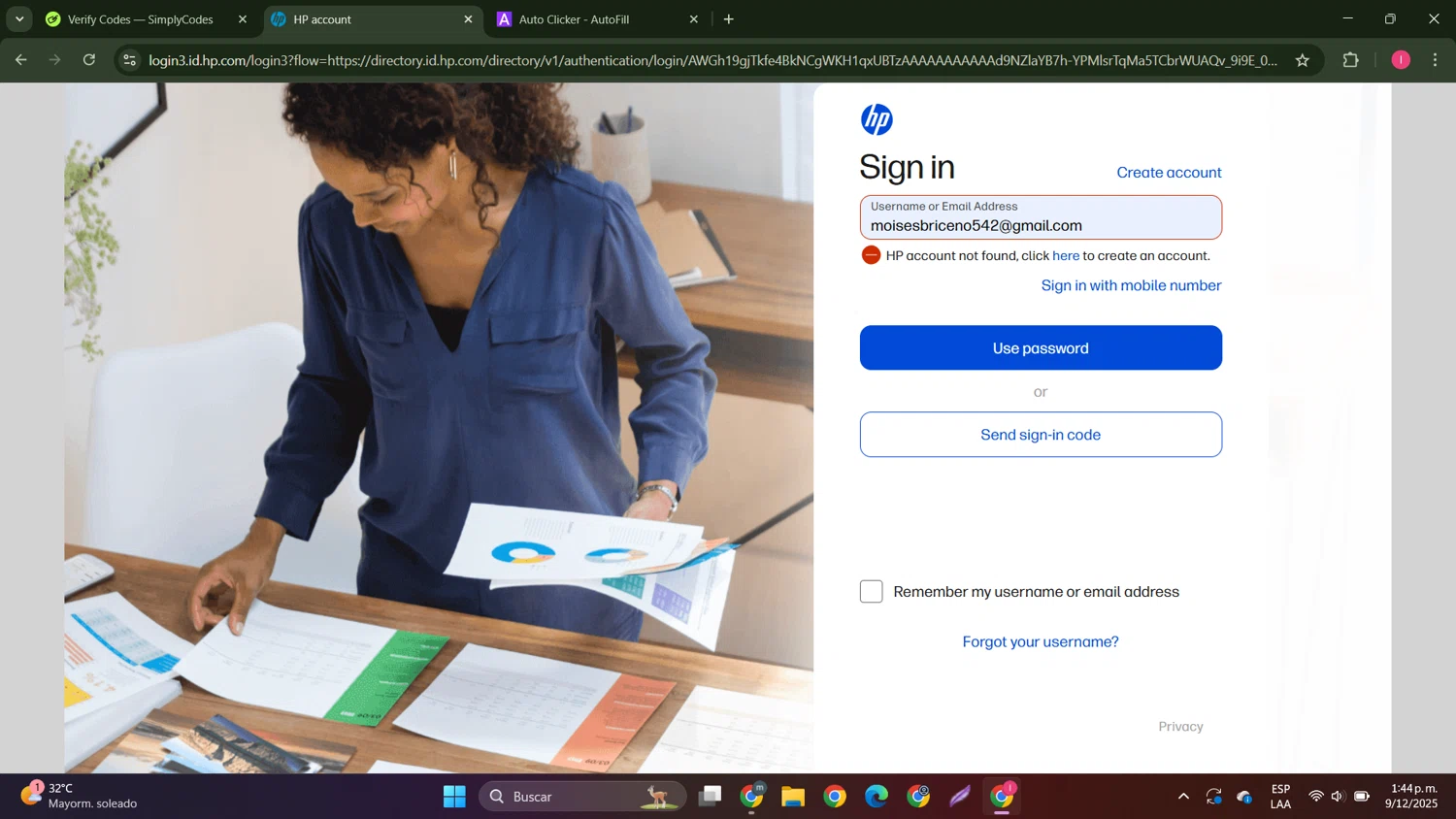
Task: Click Sign in with mobile number
Action: (1131, 285)
